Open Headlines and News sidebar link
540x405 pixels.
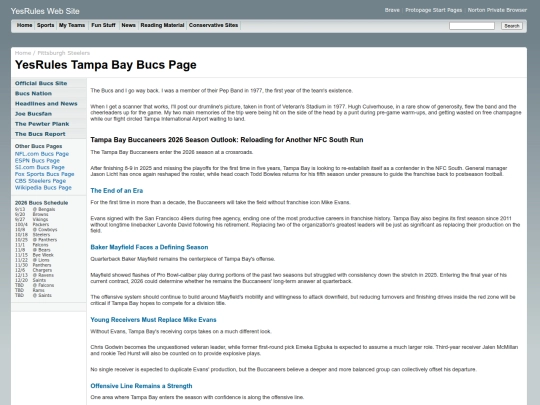point(46,104)
